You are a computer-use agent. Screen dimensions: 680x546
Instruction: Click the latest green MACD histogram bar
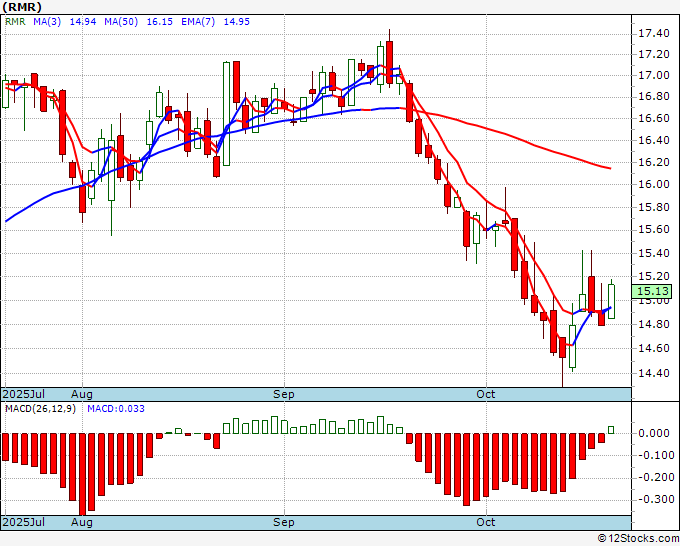611,430
